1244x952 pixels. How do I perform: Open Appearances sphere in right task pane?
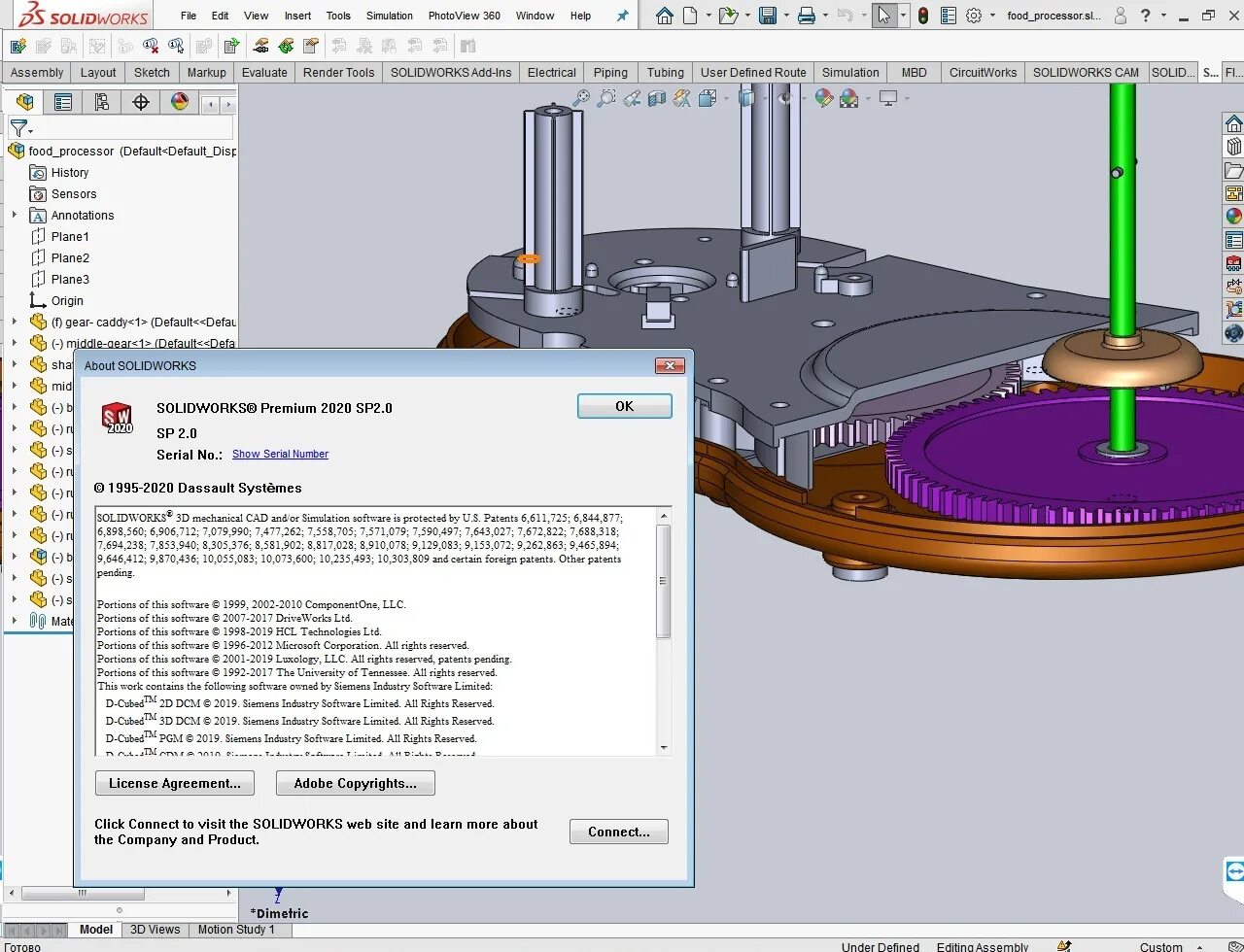click(x=1233, y=217)
